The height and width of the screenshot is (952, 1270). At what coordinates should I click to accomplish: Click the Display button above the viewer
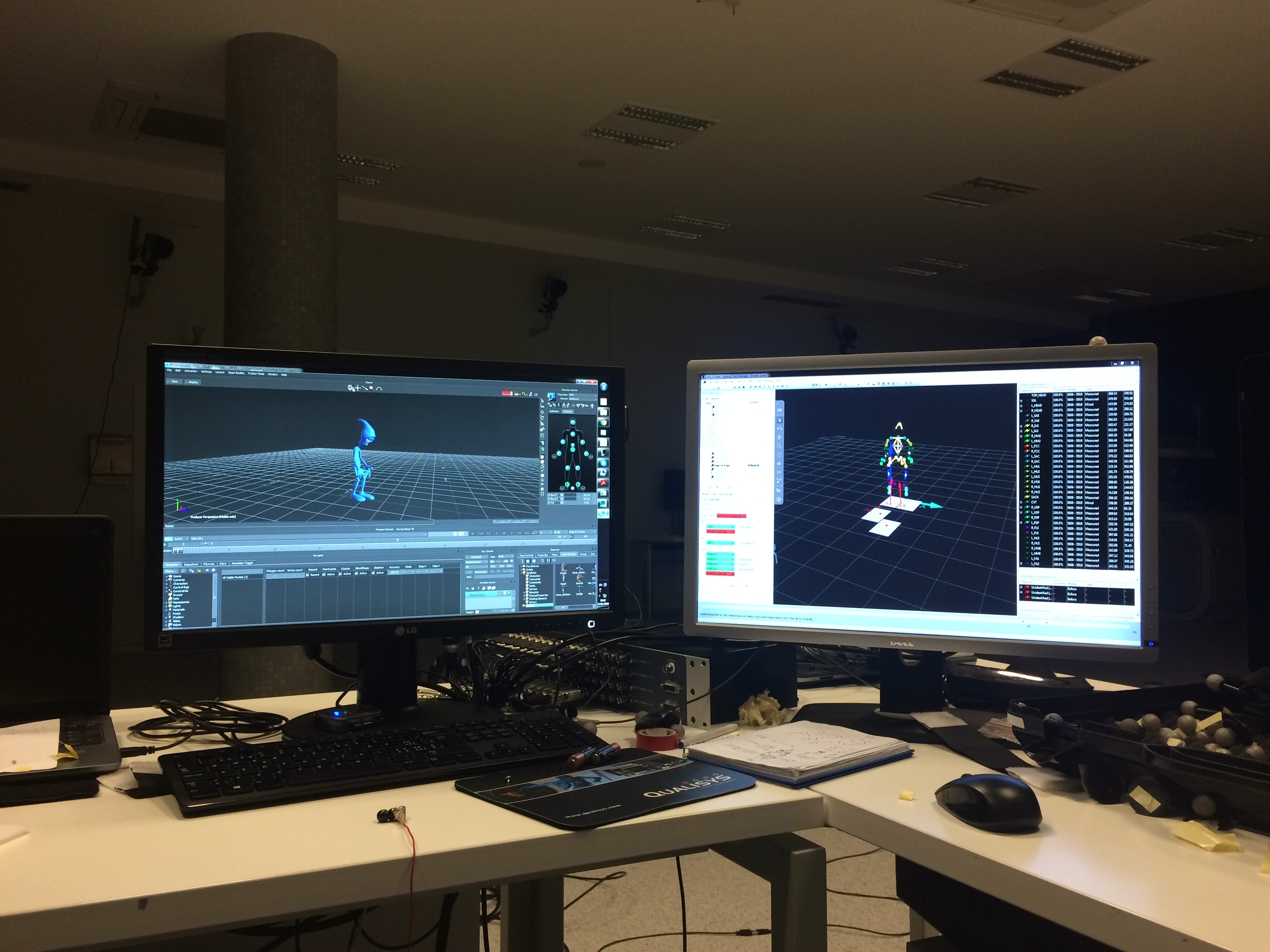tap(192, 383)
